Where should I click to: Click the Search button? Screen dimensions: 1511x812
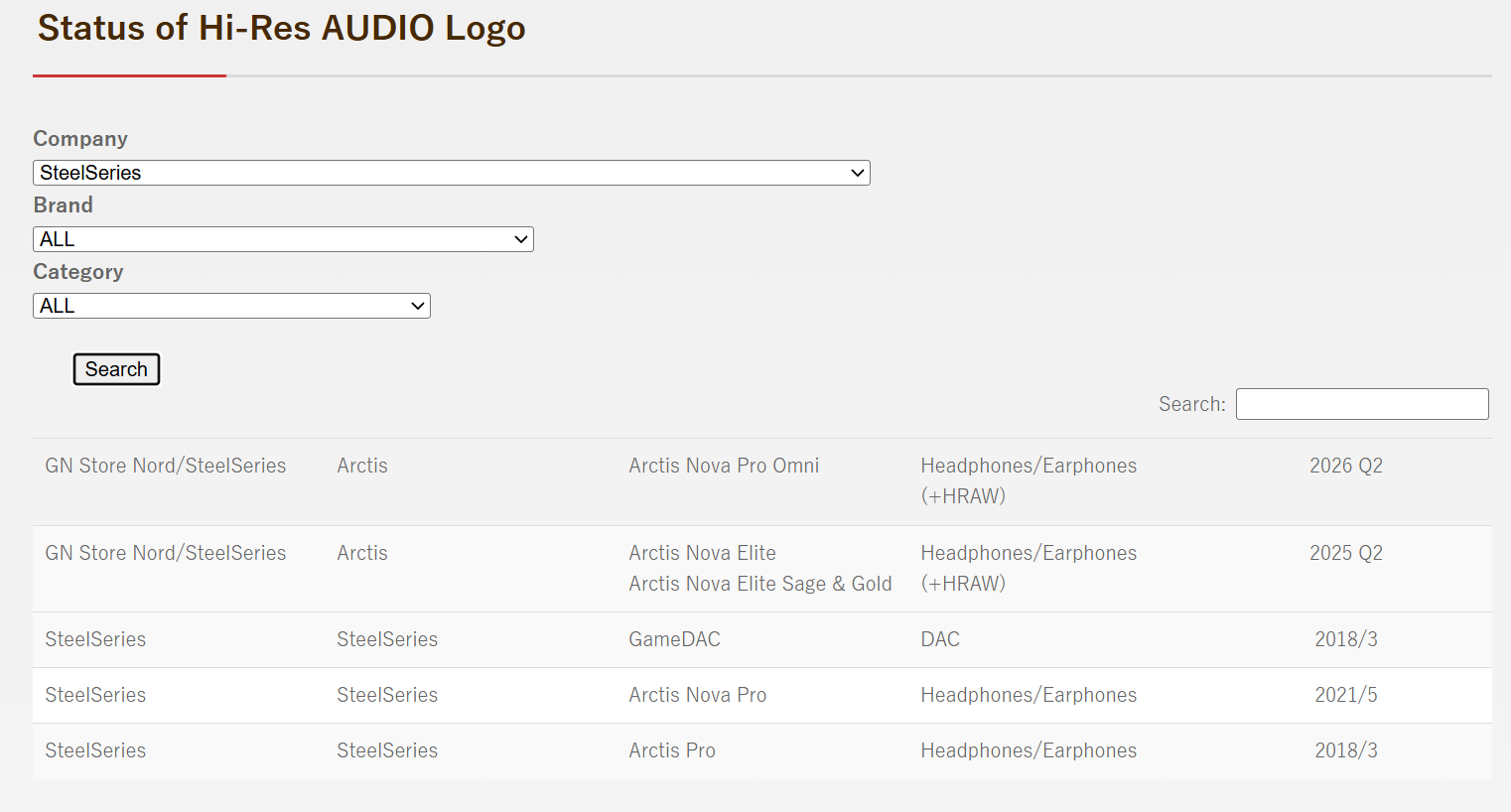[116, 369]
